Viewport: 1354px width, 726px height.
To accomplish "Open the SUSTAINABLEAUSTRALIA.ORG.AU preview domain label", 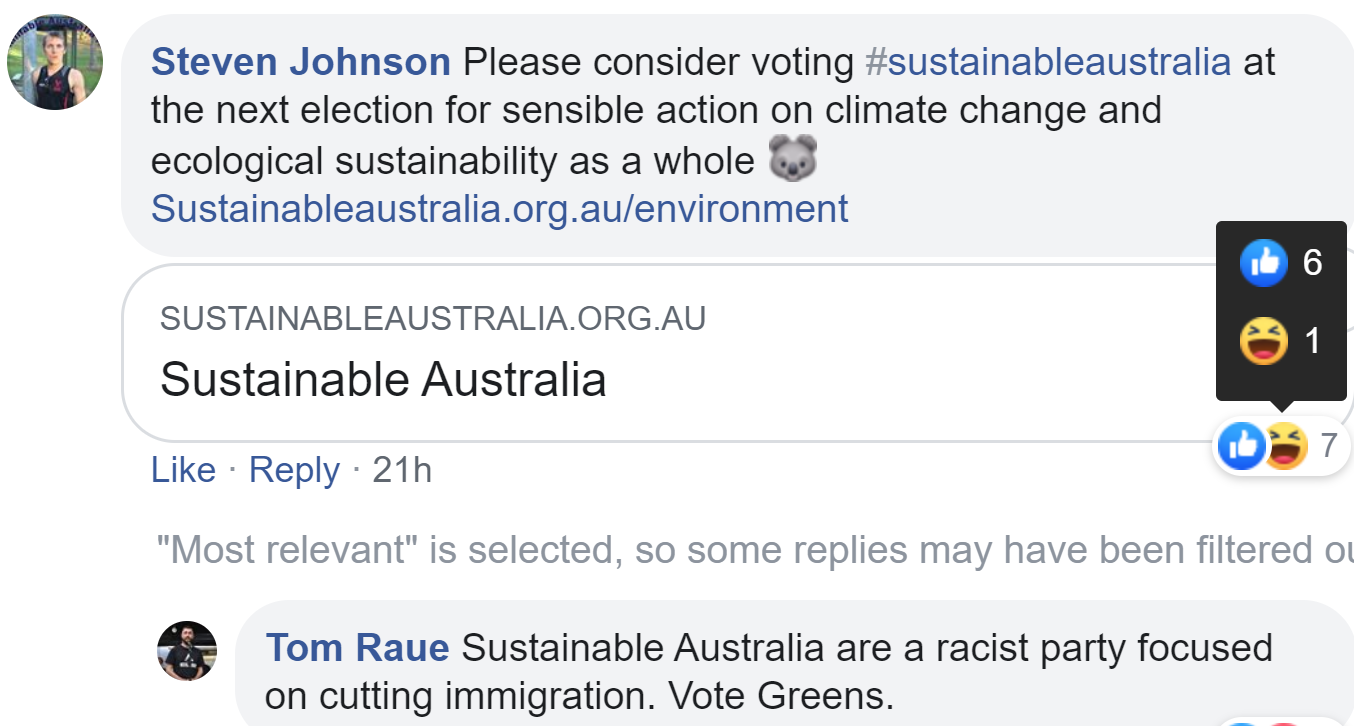I will pyautogui.click(x=432, y=319).
